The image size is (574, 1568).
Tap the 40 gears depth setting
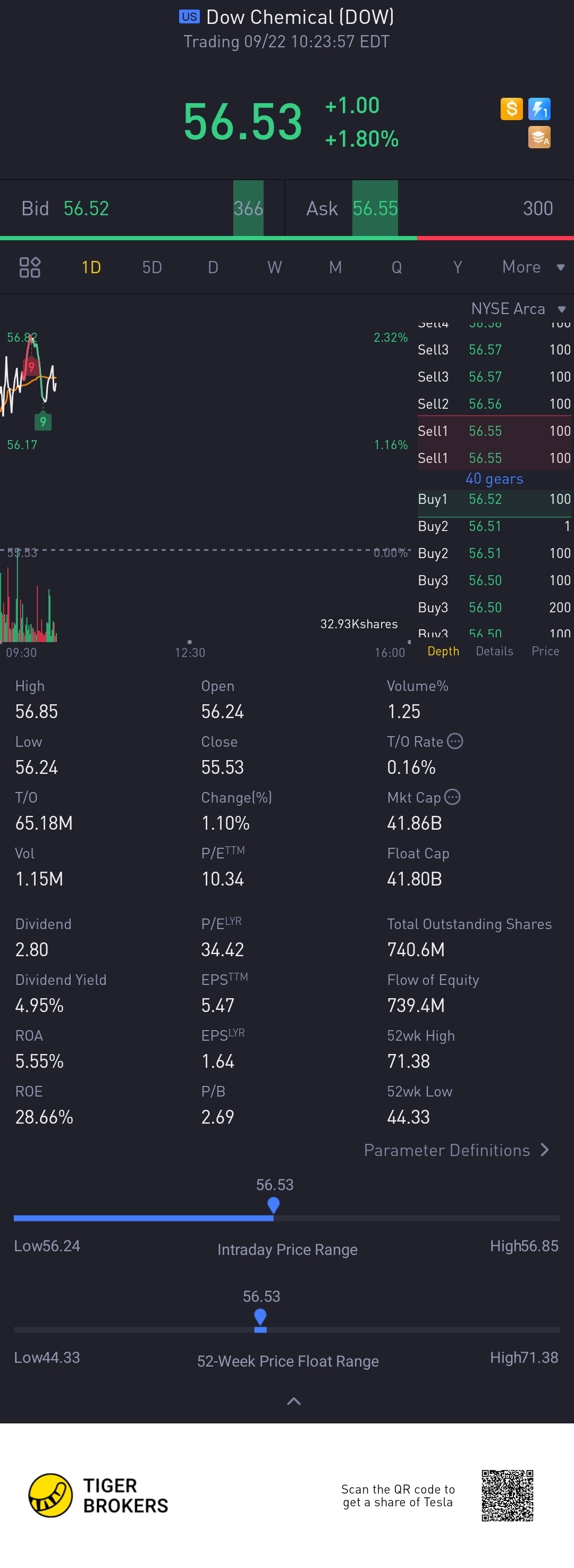[x=494, y=478]
